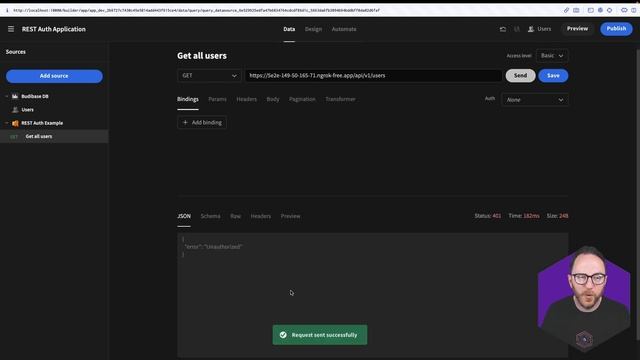
Task: Open the GET method dropdown
Action: (x=209, y=76)
